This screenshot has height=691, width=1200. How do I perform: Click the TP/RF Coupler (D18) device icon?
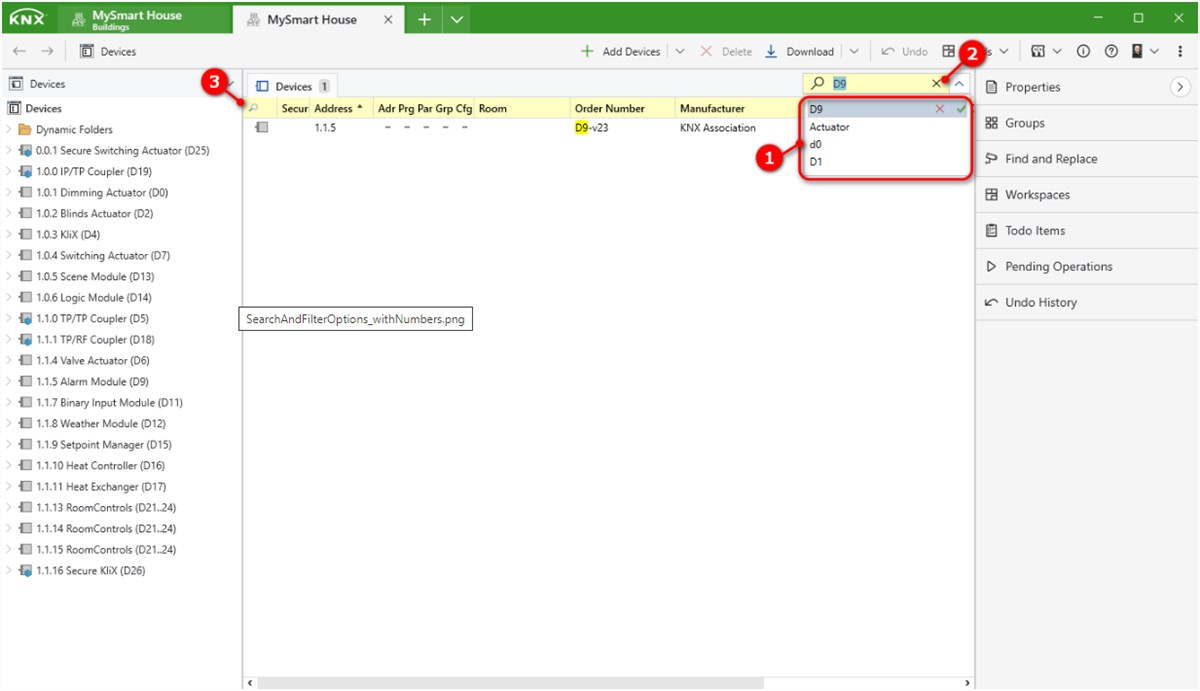click(x=26, y=340)
